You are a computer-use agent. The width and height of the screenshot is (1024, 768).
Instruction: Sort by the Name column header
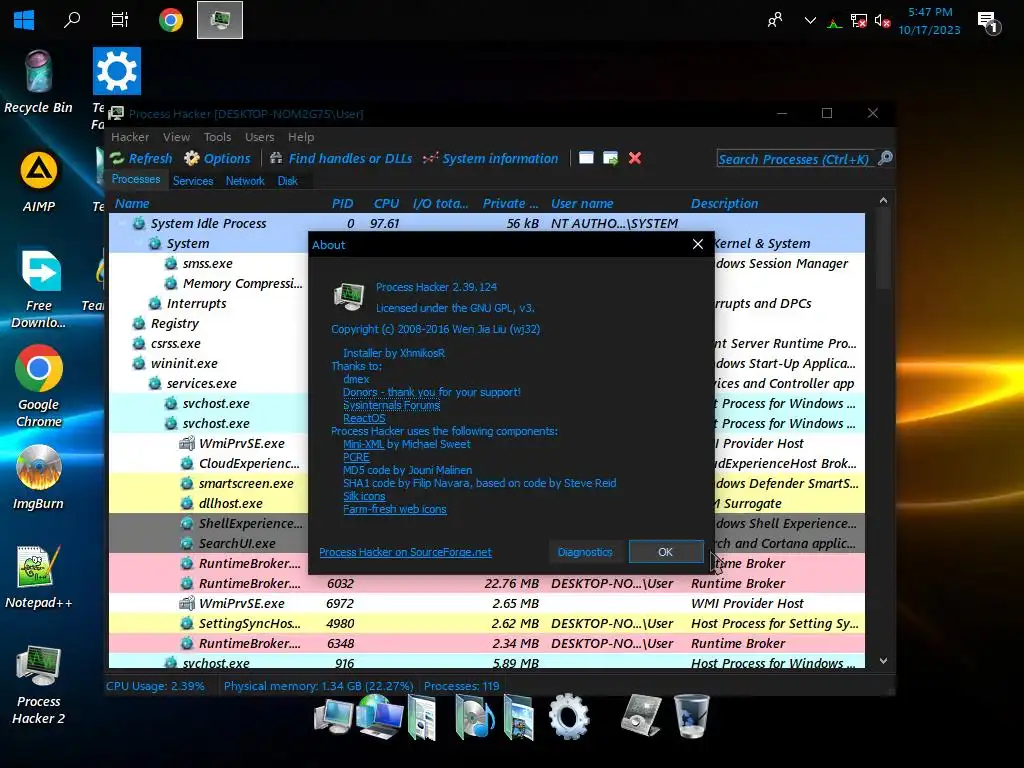coord(133,203)
